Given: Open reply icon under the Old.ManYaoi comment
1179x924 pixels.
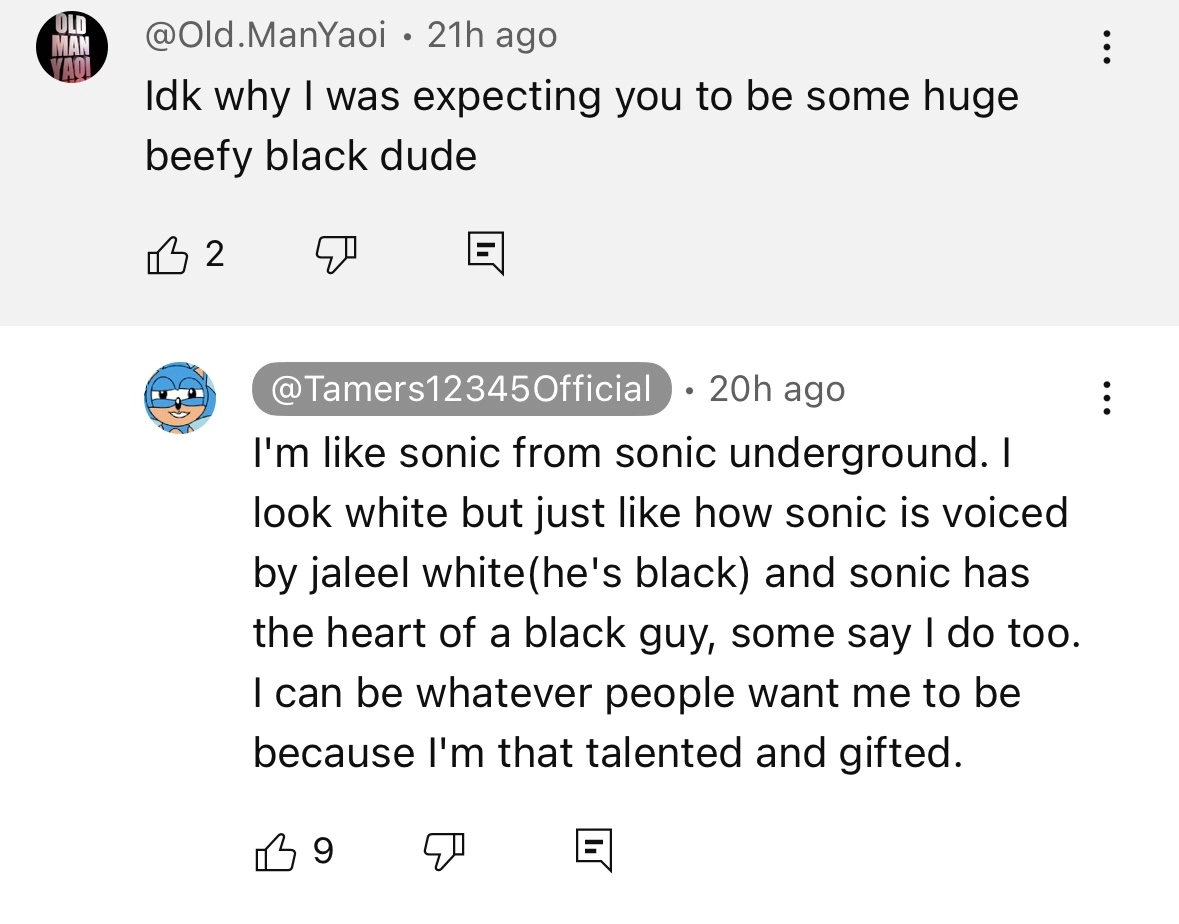Looking at the screenshot, I should [x=486, y=253].
